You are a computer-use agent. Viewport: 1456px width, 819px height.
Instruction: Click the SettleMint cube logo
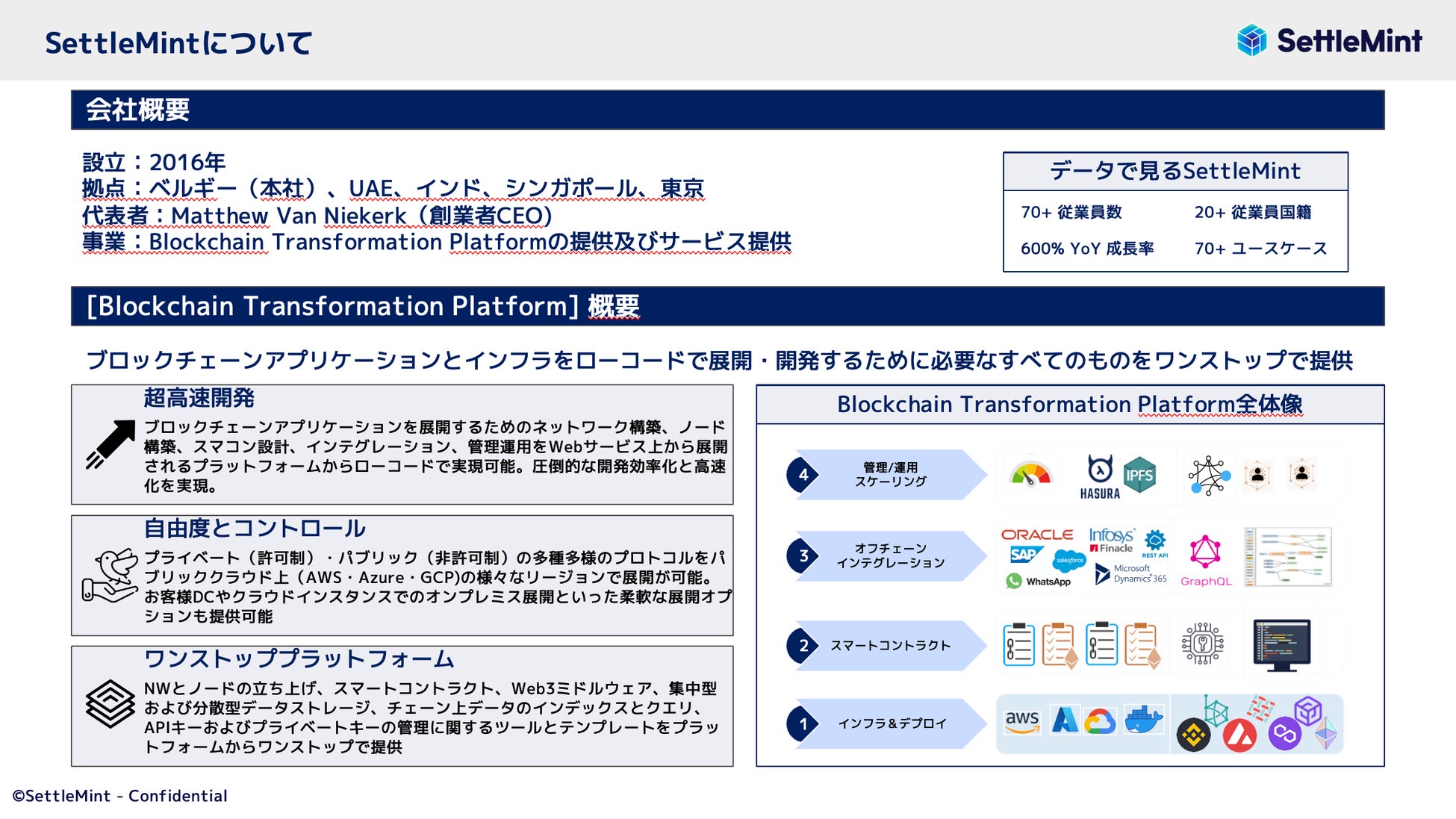click(1252, 40)
